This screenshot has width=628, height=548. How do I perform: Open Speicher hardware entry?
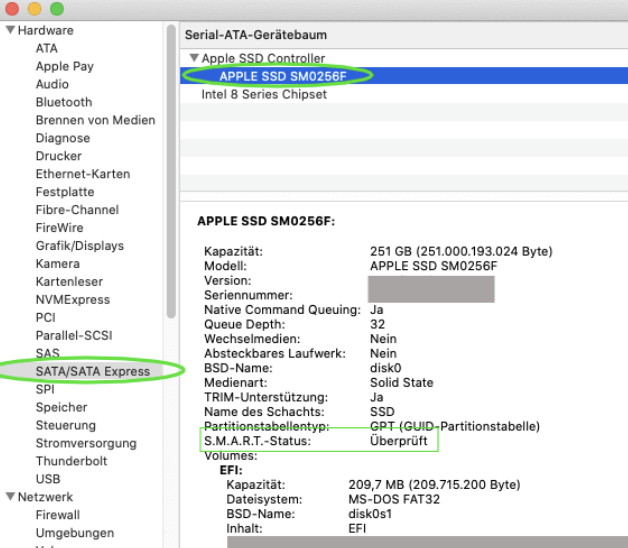click(61, 407)
